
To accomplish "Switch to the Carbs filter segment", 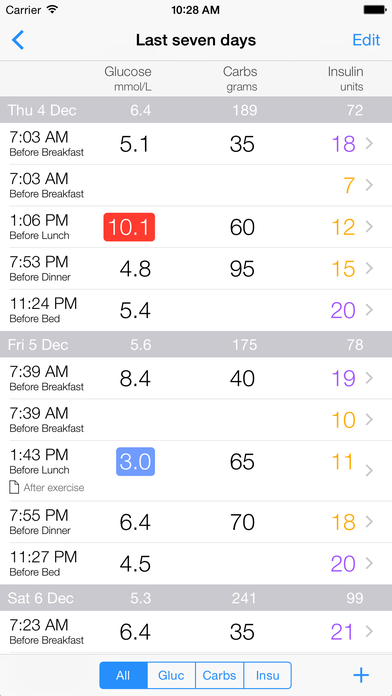I will [219, 675].
